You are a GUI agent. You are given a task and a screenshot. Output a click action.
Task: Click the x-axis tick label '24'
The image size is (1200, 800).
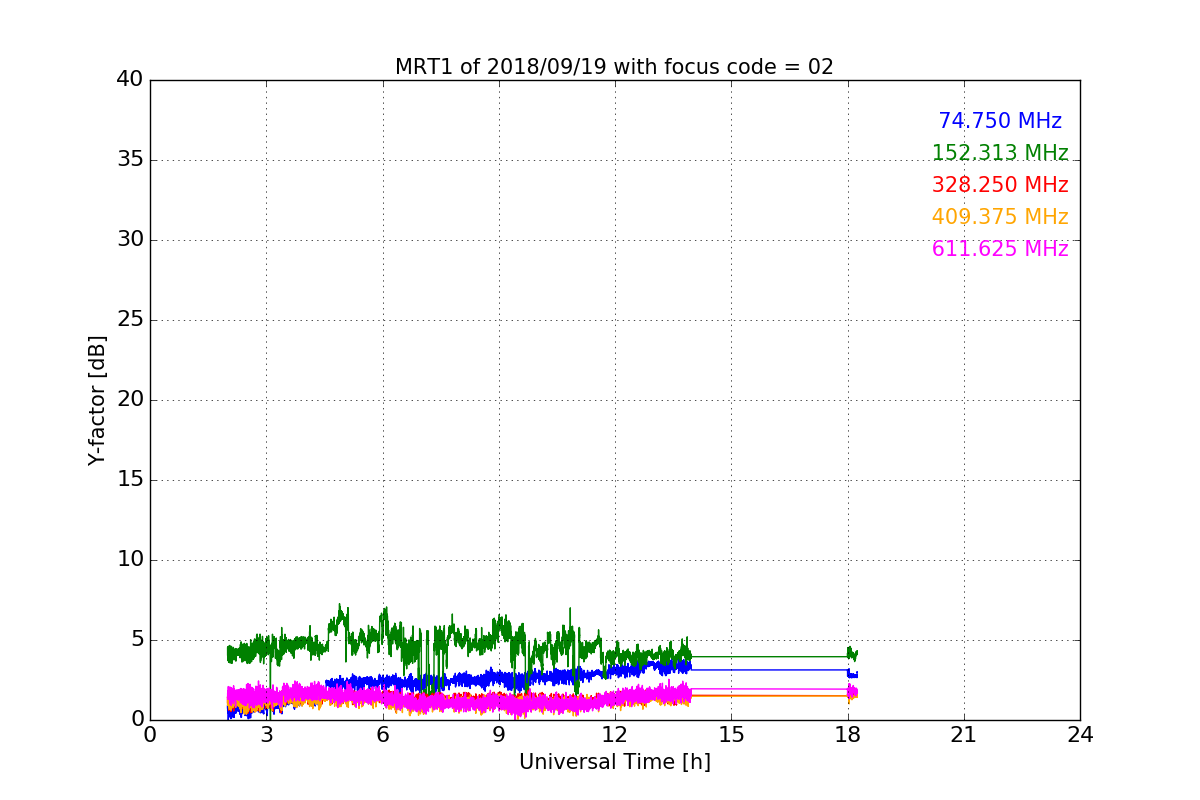(1080, 735)
